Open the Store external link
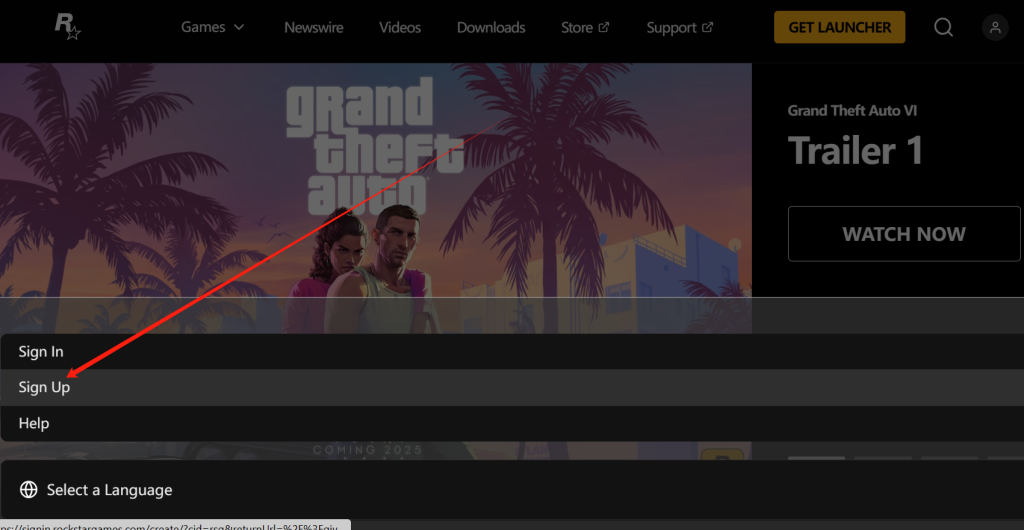Viewport: 1024px width, 530px height. coord(585,27)
